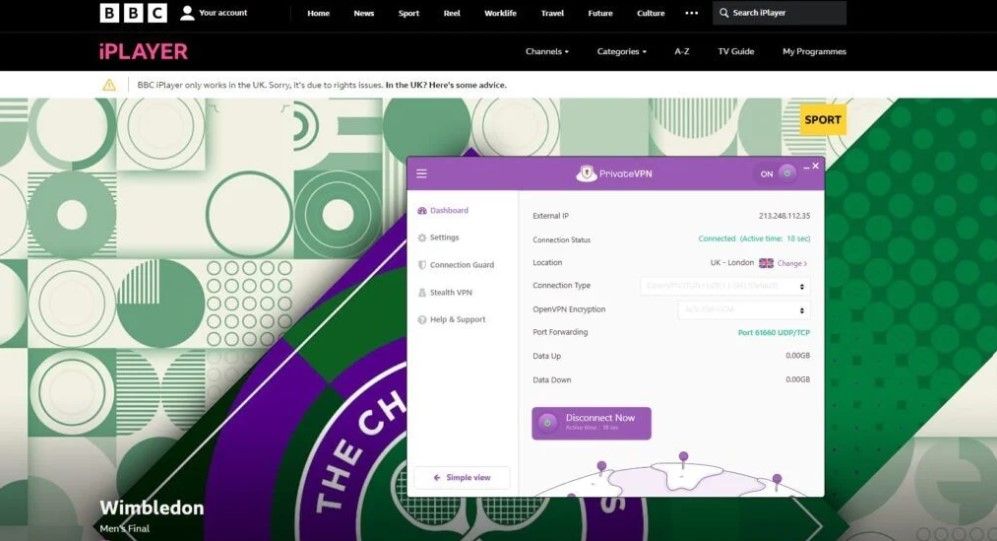Open the BBC Future section

600,13
